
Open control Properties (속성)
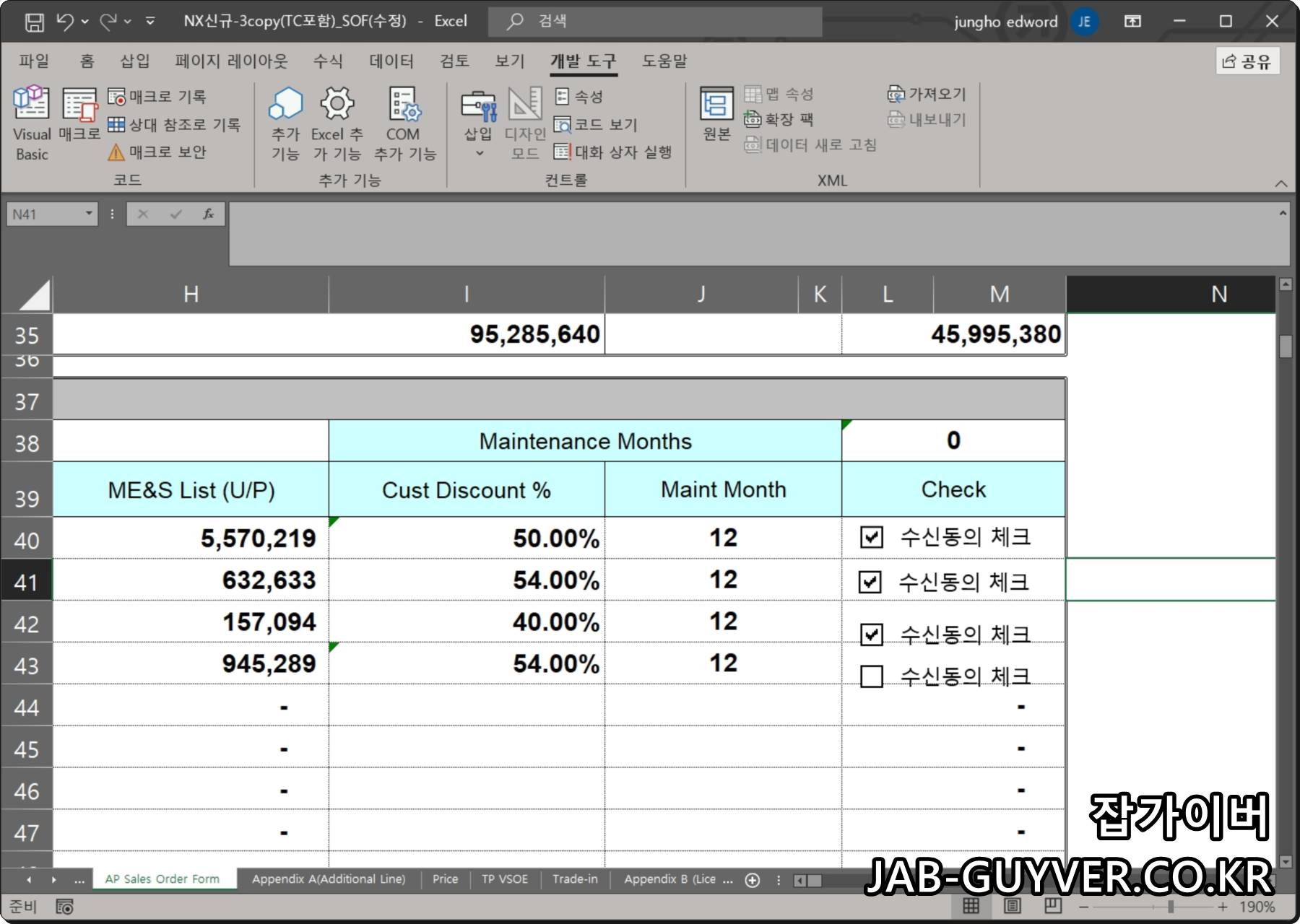coord(578,97)
